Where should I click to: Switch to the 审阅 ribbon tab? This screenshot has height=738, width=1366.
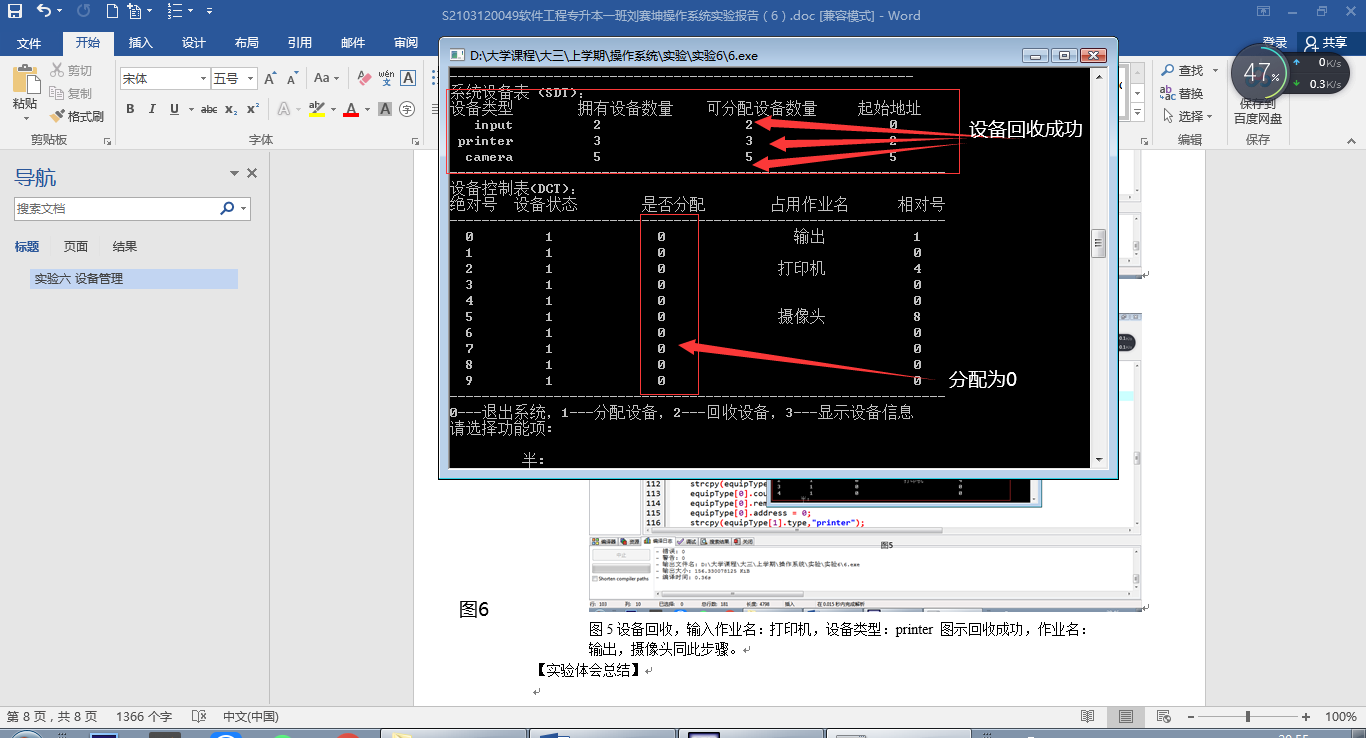pos(406,43)
